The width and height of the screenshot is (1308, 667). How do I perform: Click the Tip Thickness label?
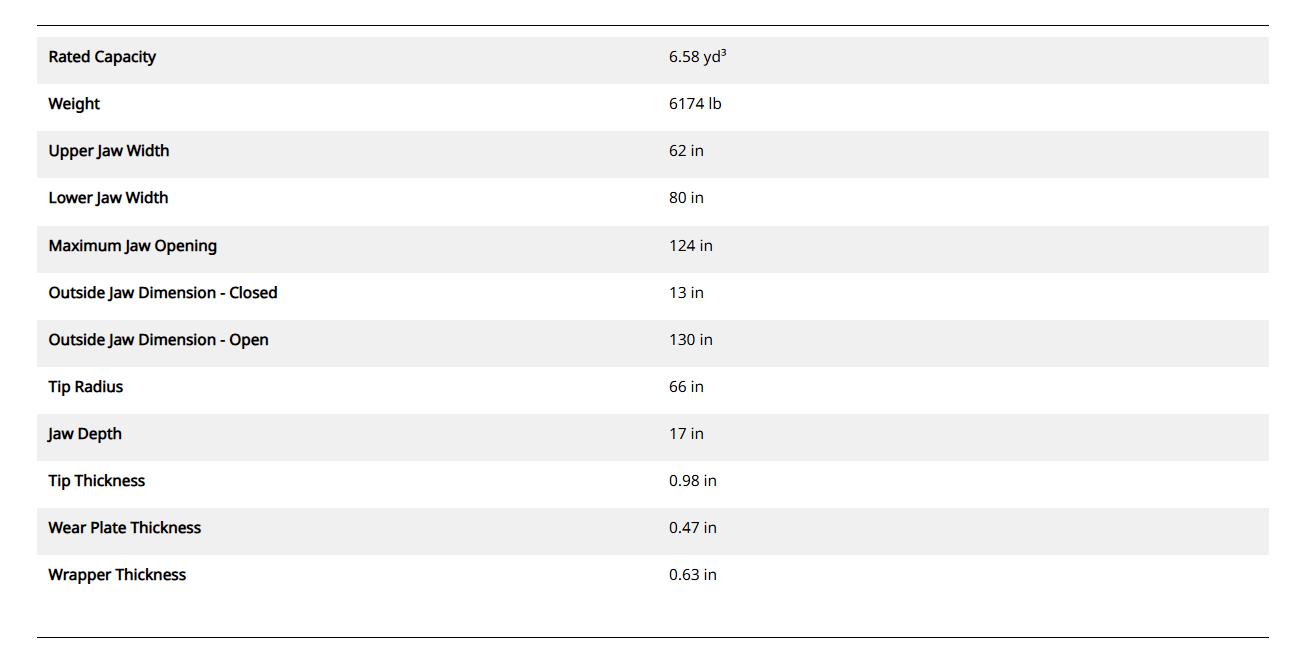pyautogui.click(x=97, y=481)
